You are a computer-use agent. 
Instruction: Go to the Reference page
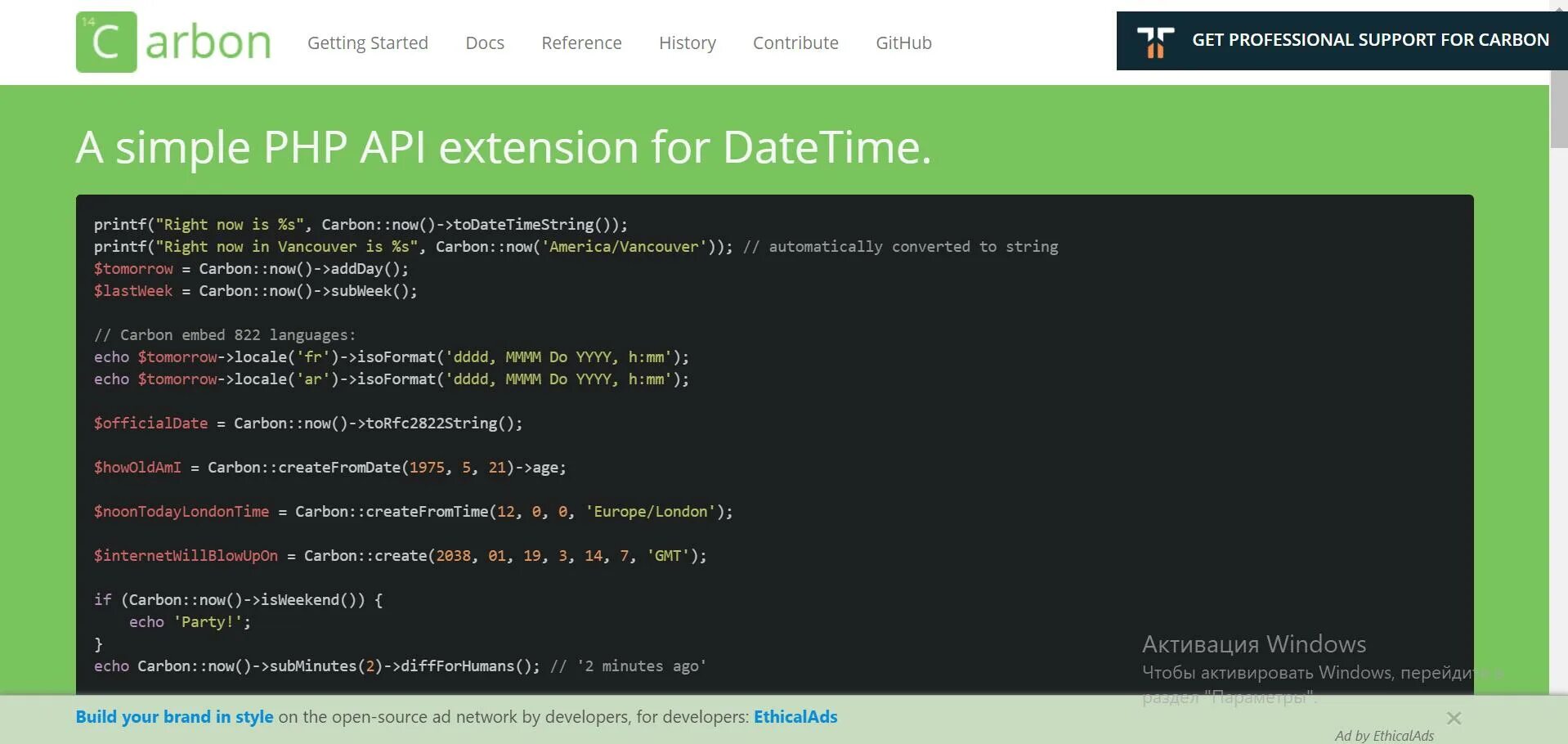click(x=581, y=43)
